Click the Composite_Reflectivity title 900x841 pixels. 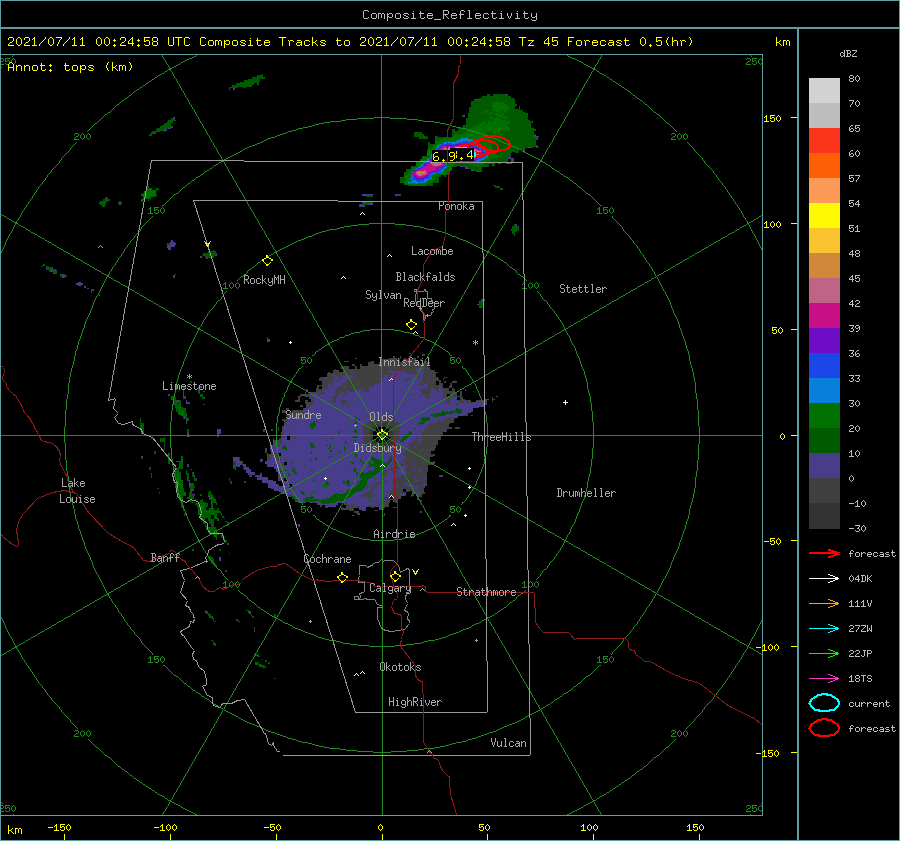click(450, 15)
